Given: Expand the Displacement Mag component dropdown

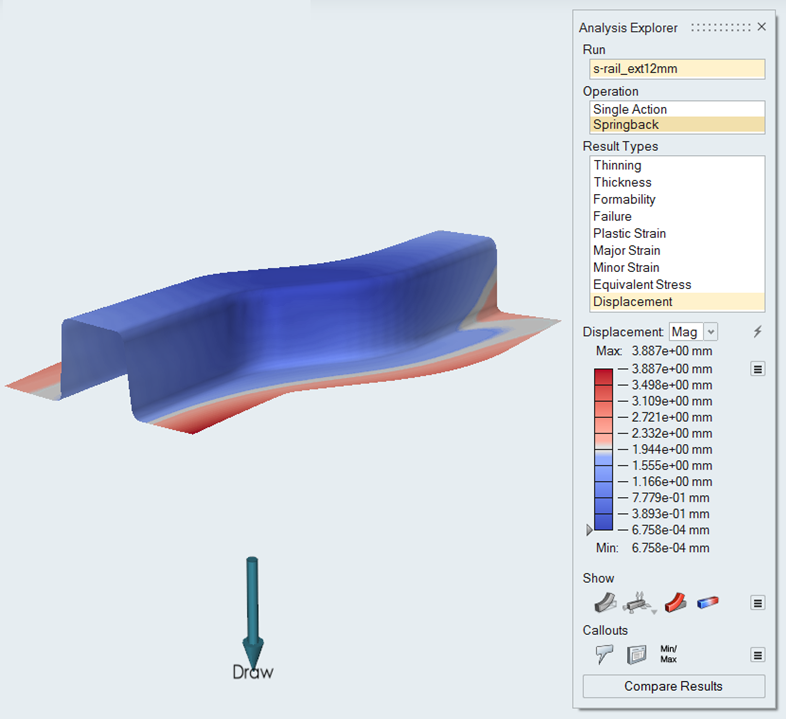Looking at the screenshot, I should [x=711, y=332].
